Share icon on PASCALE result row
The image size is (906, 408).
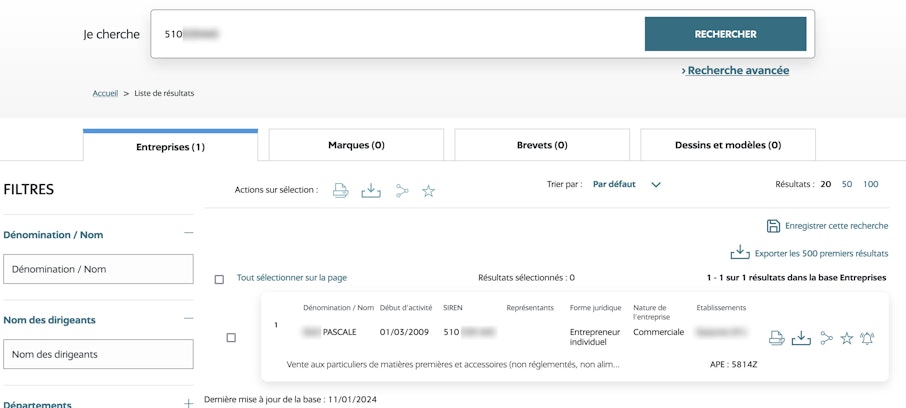(x=827, y=338)
